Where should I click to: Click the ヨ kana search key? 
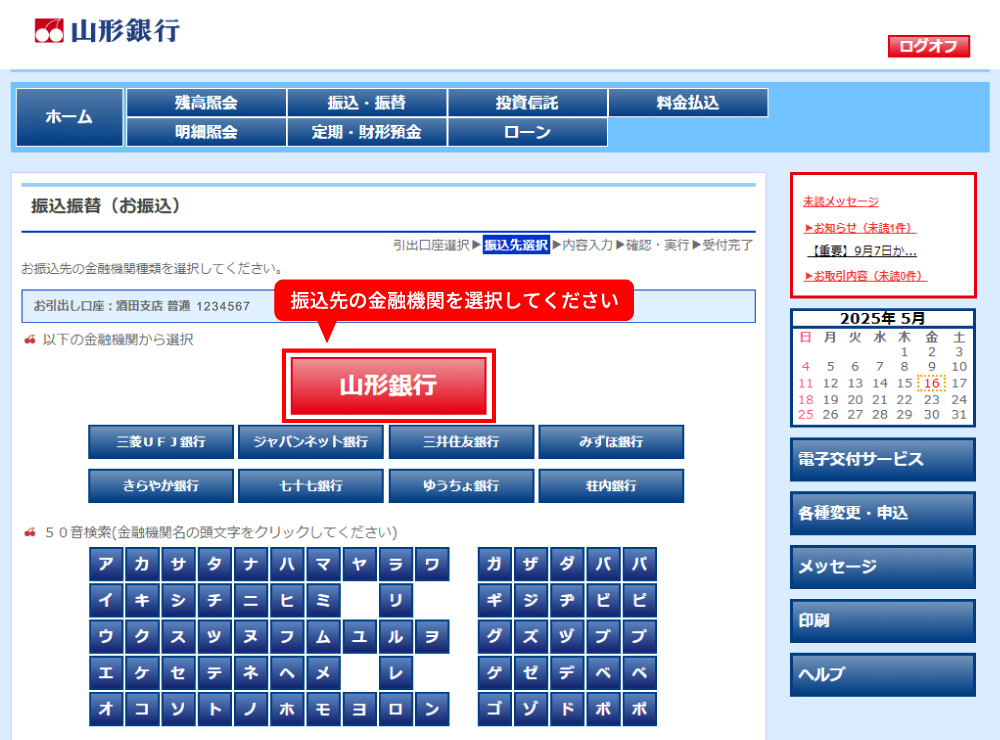(359, 709)
